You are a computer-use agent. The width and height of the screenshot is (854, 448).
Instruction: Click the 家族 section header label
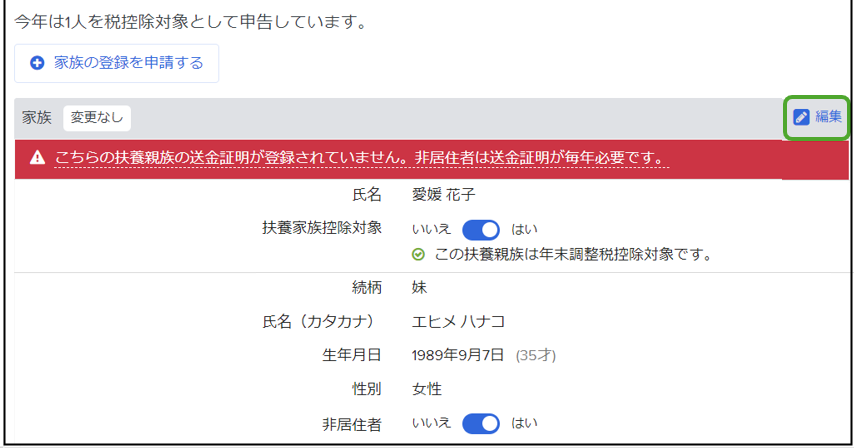click(x=37, y=118)
